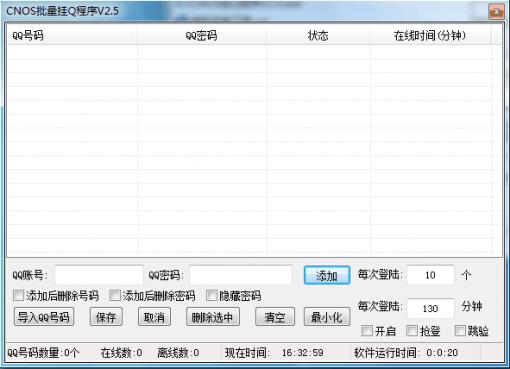Click the 清空 button
This screenshot has height=369, width=510.
pos(275,317)
